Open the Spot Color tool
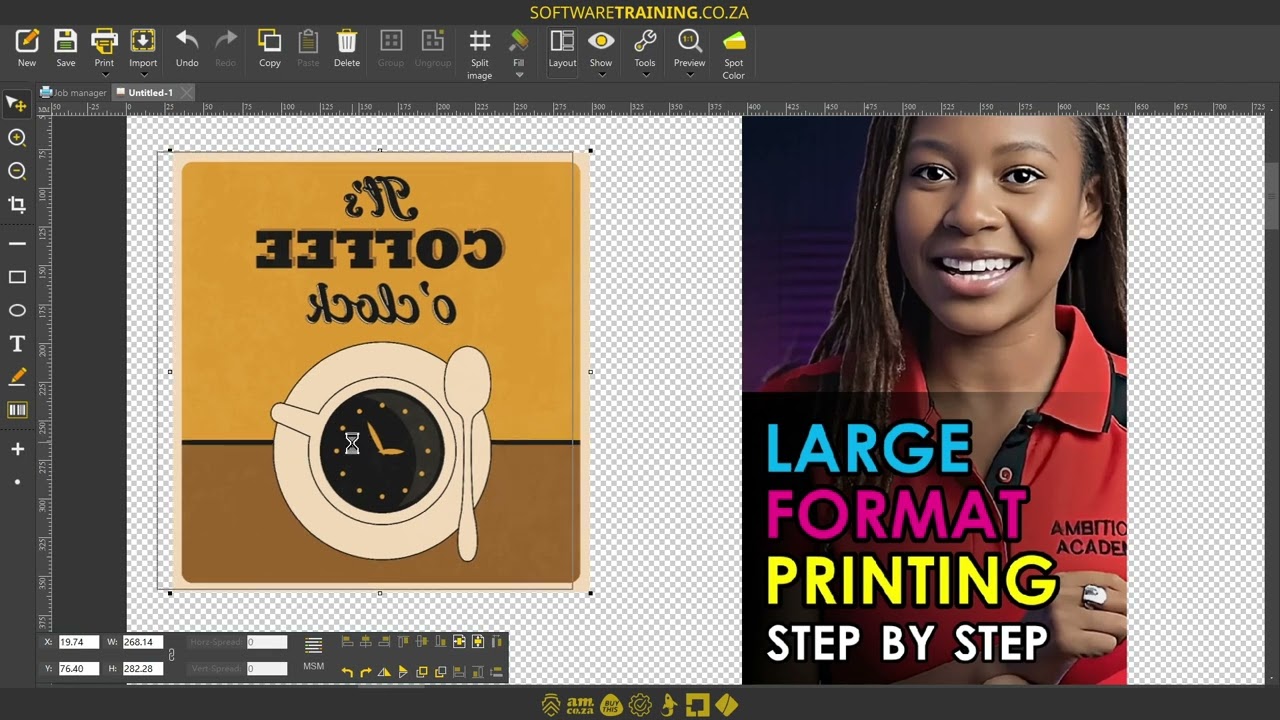This screenshot has height=720, width=1280. click(734, 41)
